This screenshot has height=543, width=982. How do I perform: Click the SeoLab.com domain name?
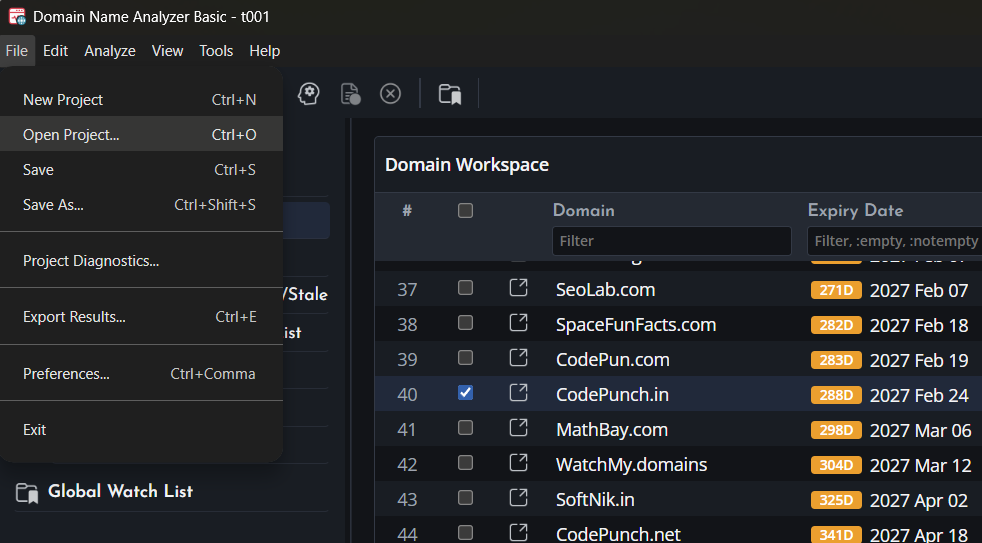tap(606, 289)
